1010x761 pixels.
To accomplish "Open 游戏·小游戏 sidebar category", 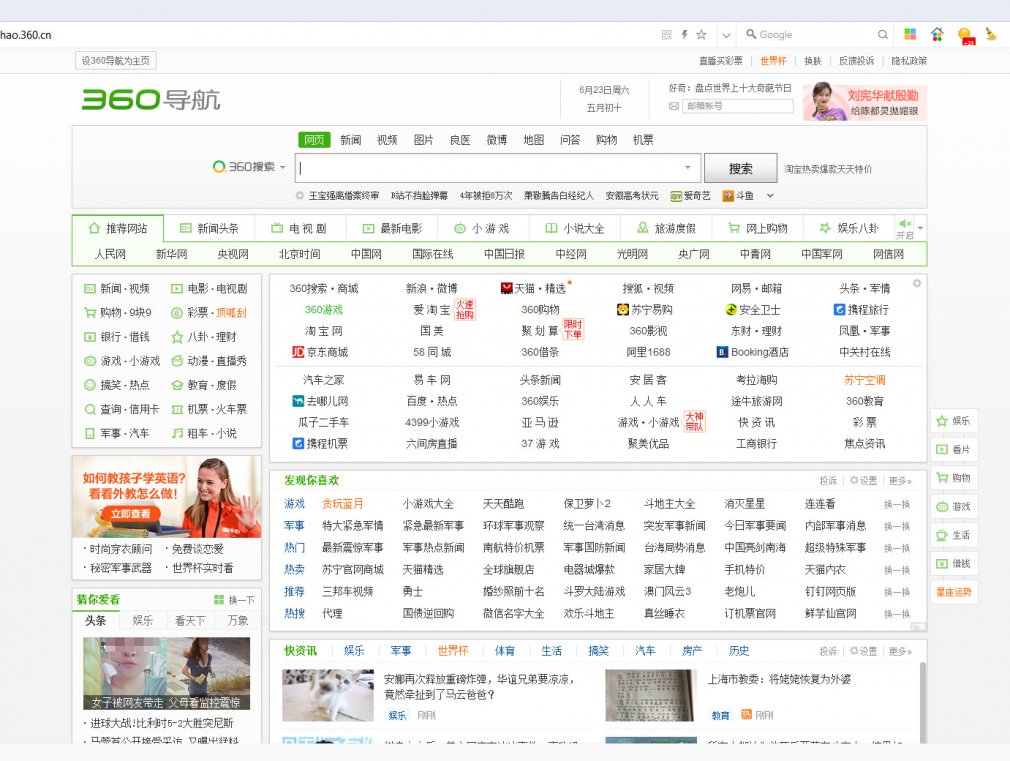I will pos(122,361).
